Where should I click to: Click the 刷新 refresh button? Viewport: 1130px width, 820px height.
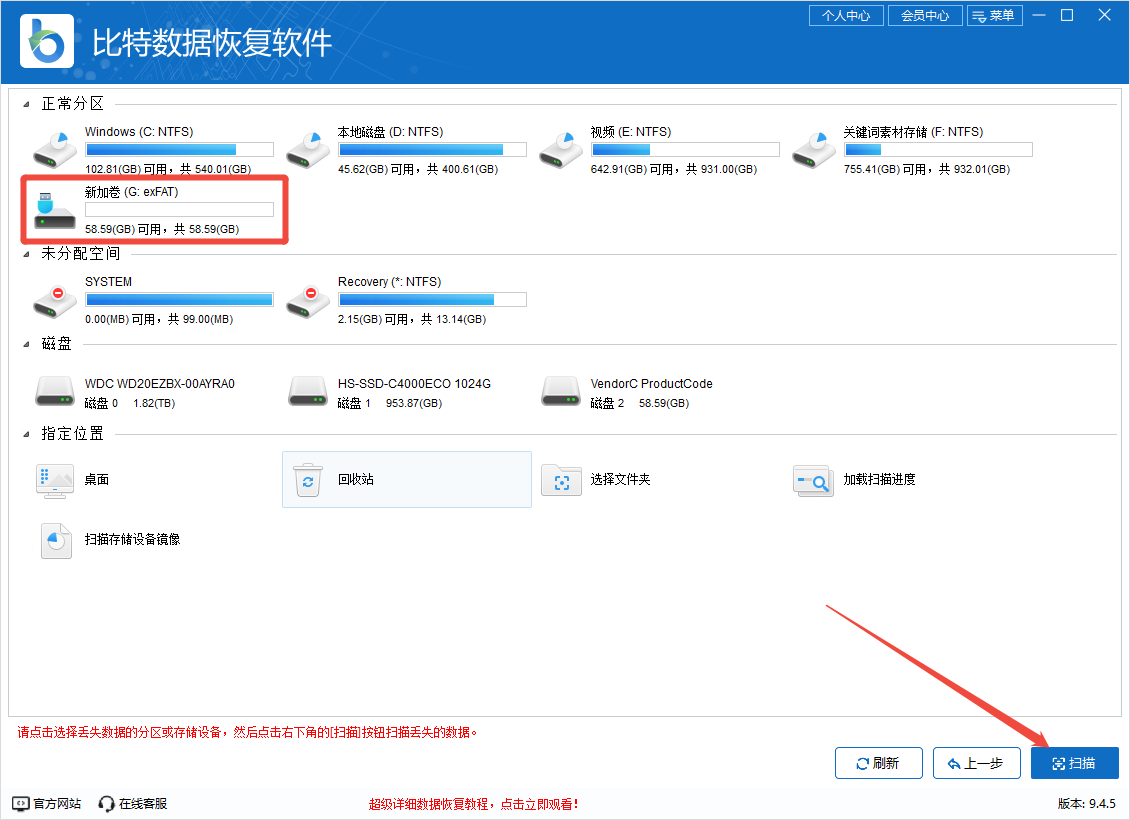pyautogui.click(x=878, y=762)
